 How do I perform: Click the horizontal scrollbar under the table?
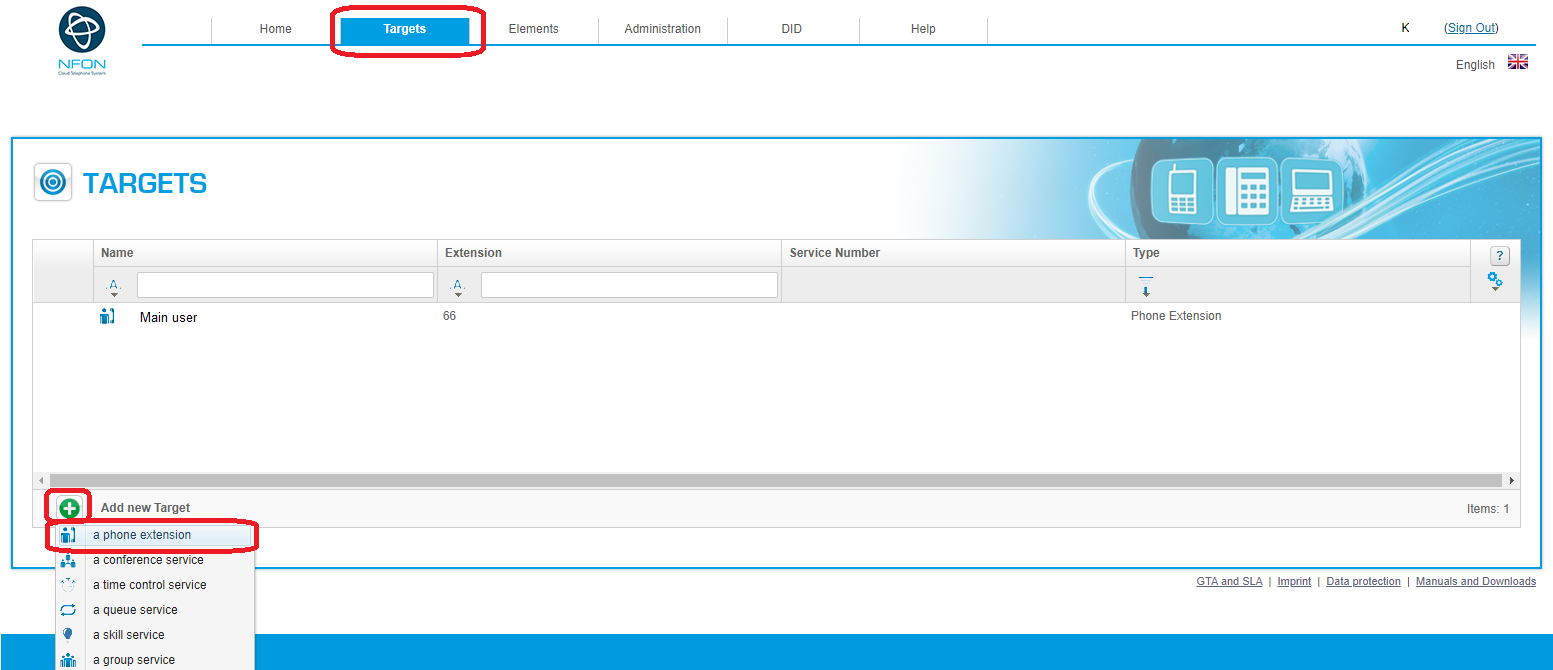click(775, 481)
